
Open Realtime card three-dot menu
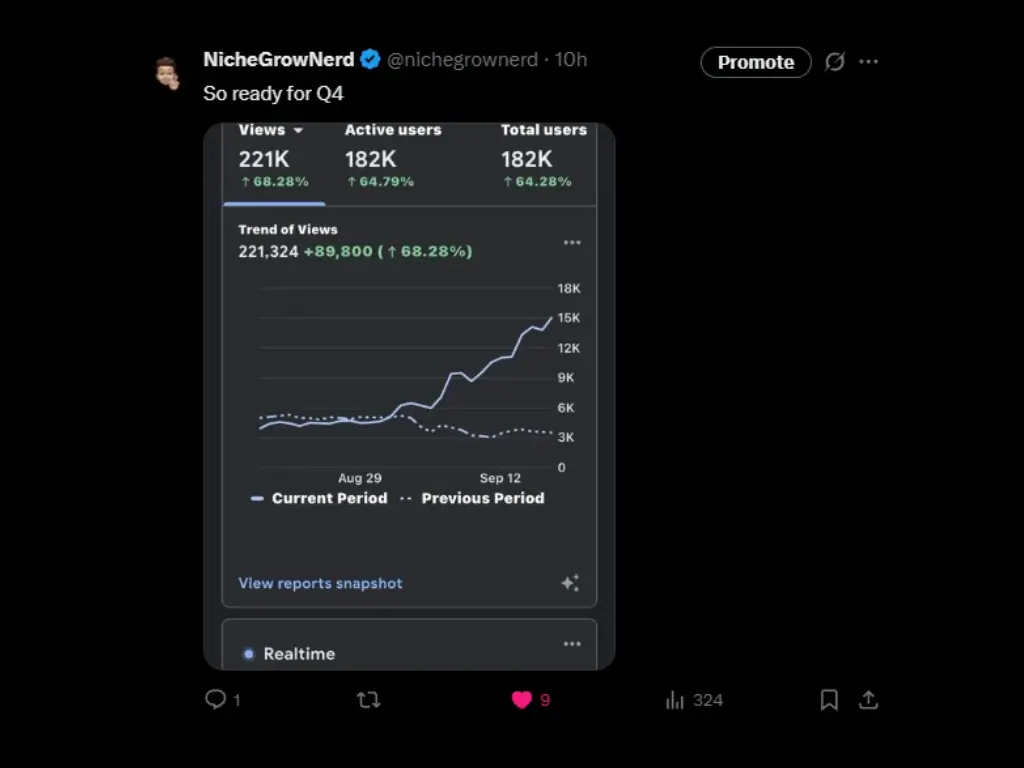click(572, 644)
